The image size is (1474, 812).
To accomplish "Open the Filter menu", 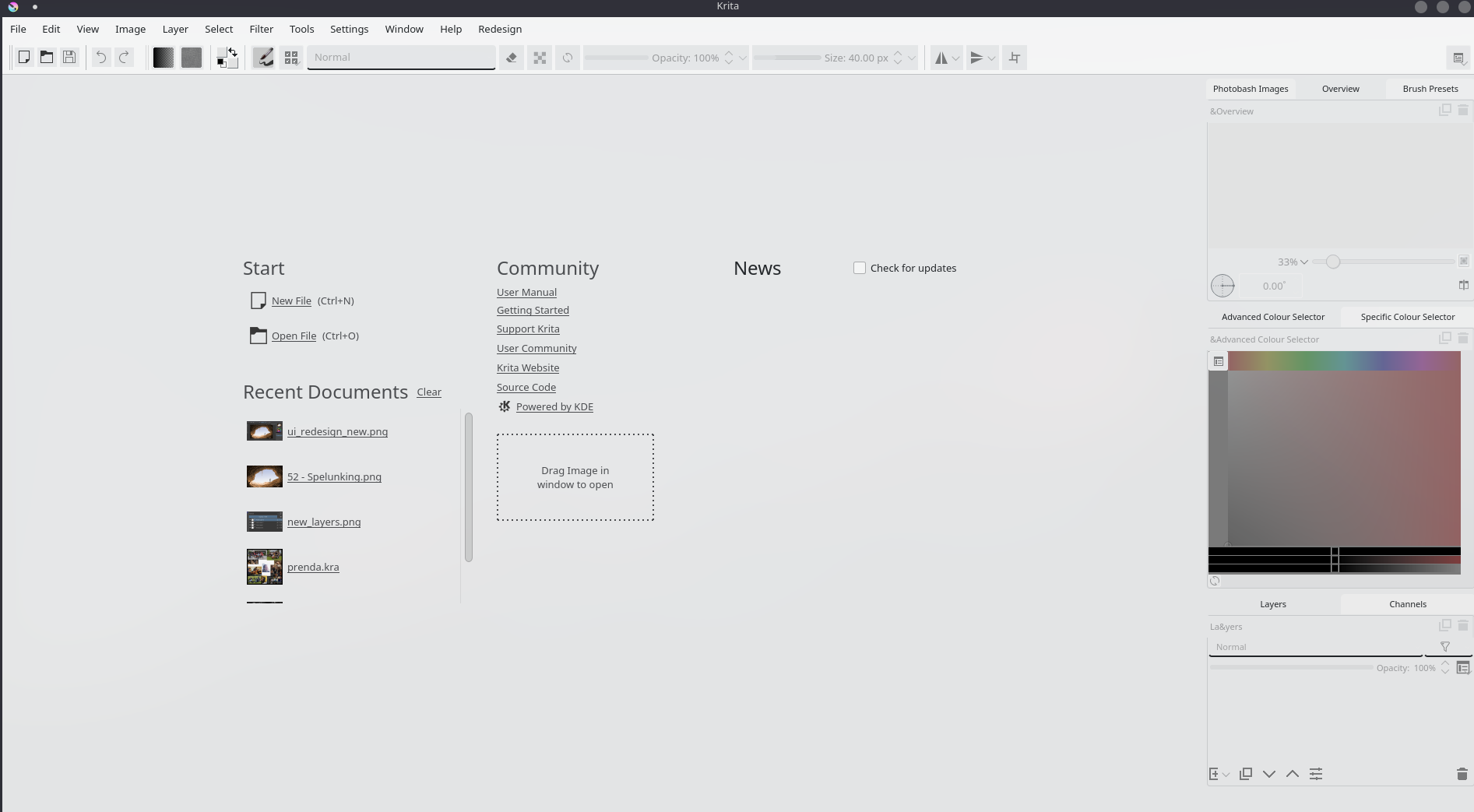I will point(262,29).
